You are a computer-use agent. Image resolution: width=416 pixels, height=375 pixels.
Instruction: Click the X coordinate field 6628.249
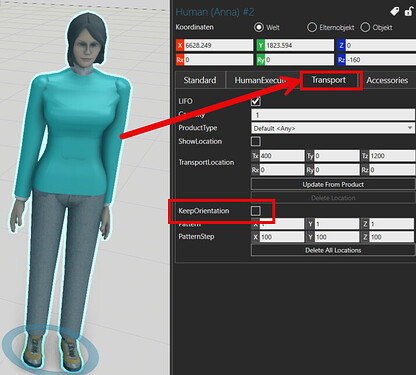pyautogui.click(x=219, y=45)
